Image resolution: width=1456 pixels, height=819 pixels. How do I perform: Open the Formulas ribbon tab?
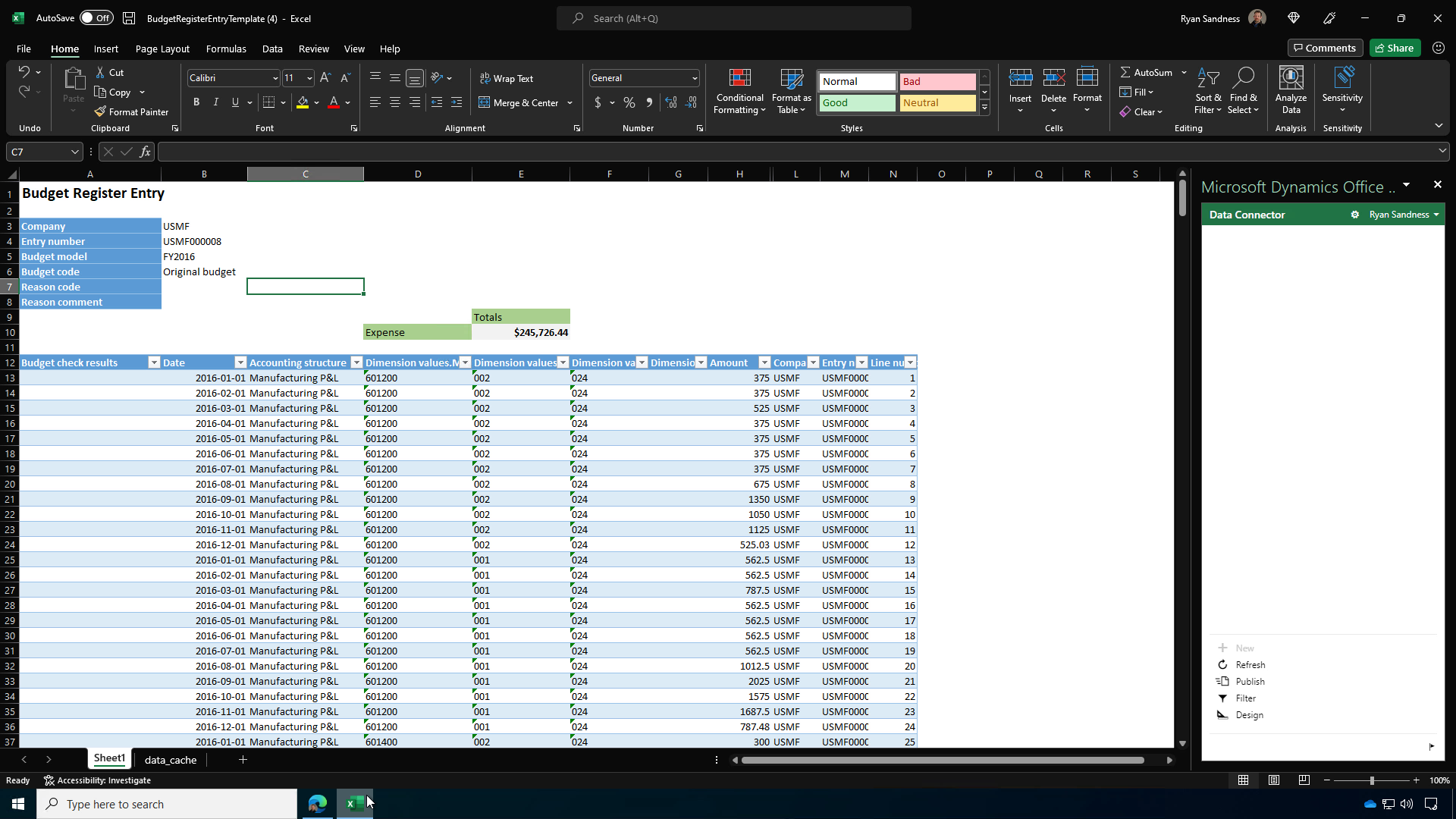(x=226, y=49)
